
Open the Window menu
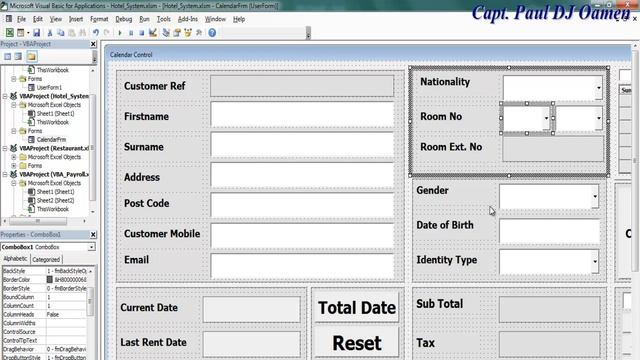215,19
